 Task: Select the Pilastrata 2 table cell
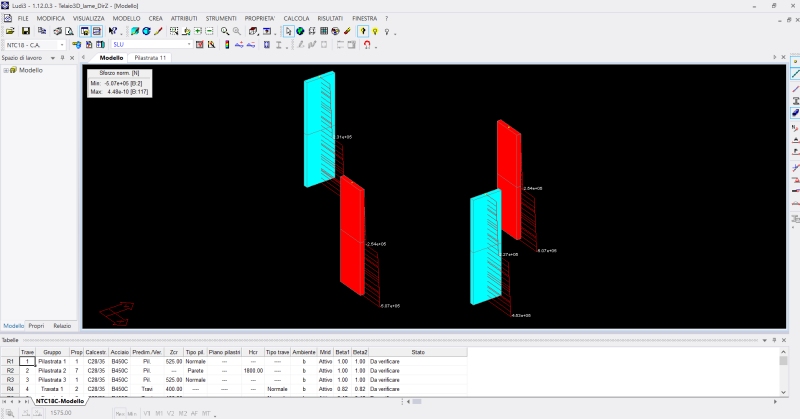coord(52,370)
